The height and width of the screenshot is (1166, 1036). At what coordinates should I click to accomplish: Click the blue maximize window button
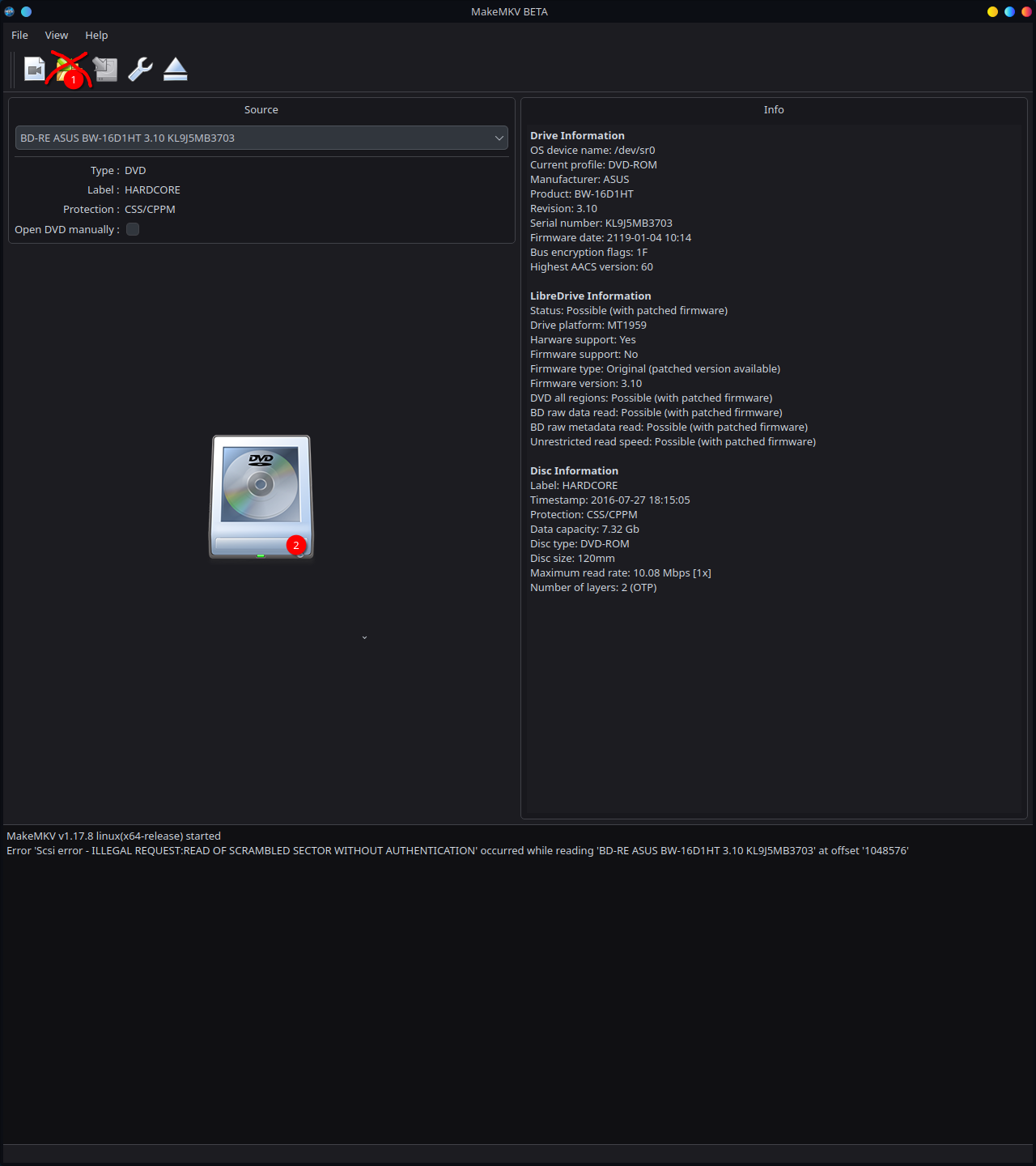1009,11
